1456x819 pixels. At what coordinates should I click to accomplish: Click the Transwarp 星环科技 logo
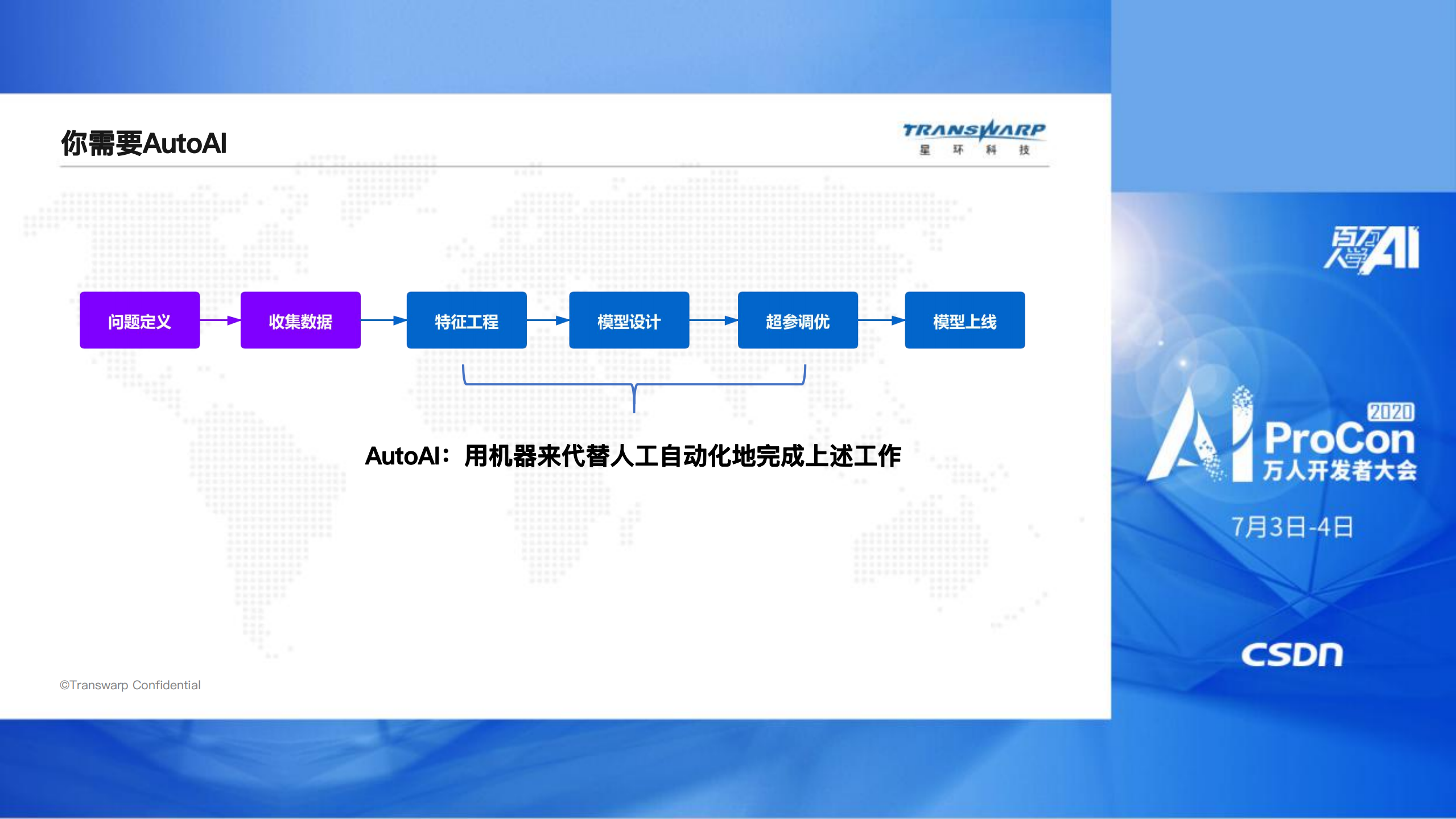975,135
